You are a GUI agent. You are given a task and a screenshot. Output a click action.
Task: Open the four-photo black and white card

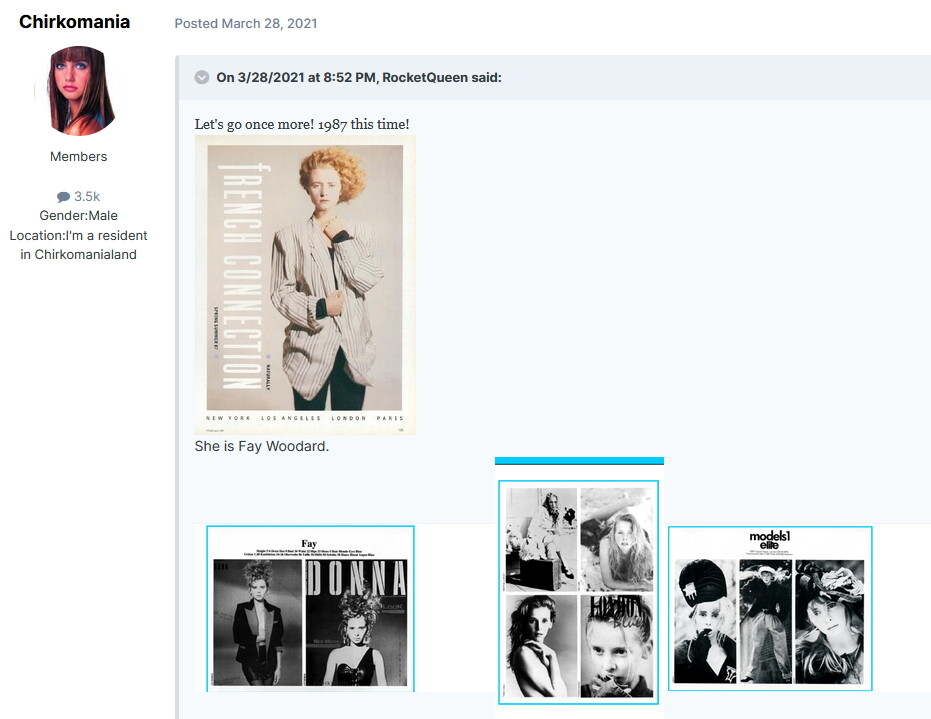point(578,592)
